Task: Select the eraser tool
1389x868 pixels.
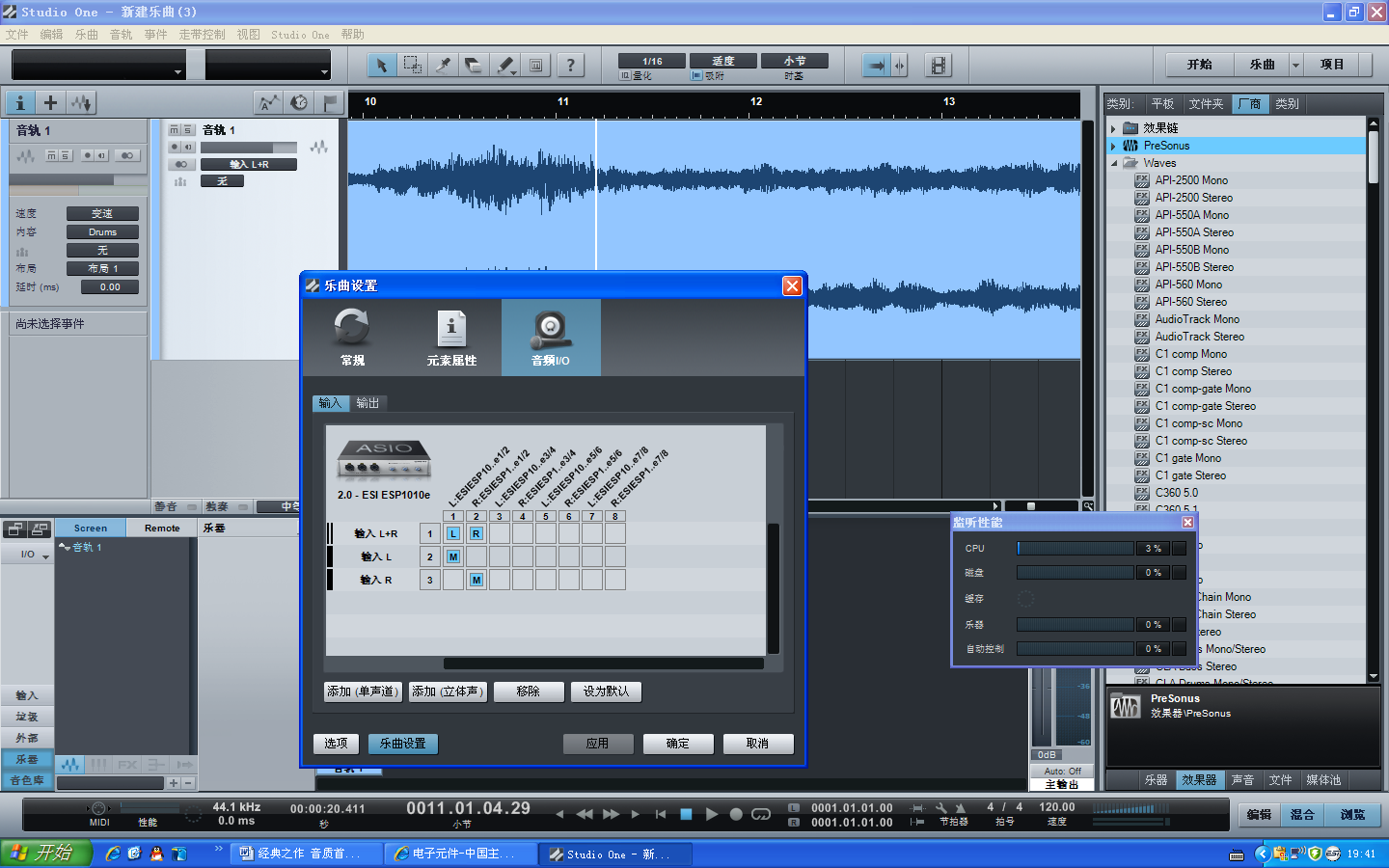Action: point(474,65)
